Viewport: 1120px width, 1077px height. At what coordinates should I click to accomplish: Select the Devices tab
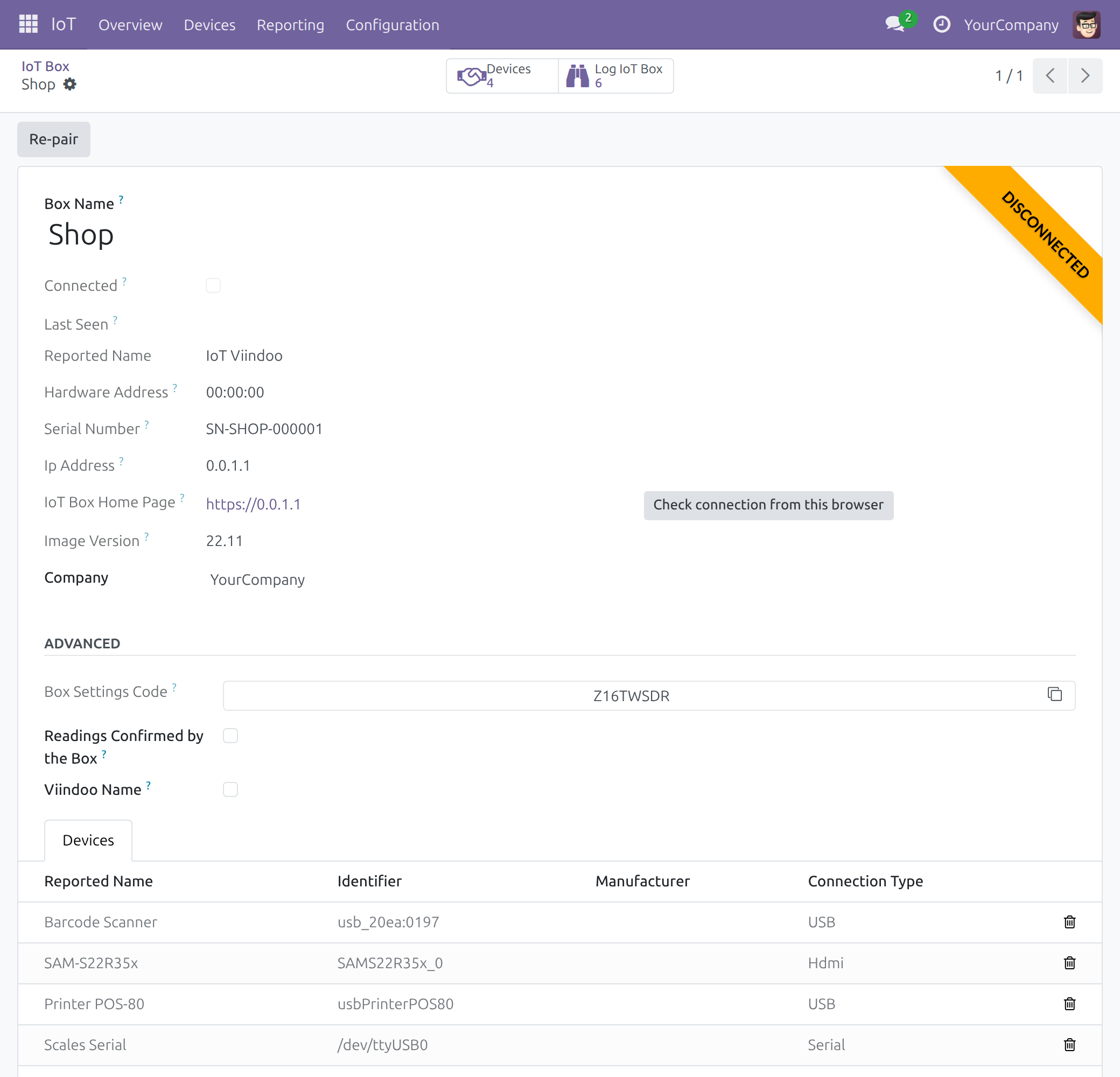[x=88, y=840]
